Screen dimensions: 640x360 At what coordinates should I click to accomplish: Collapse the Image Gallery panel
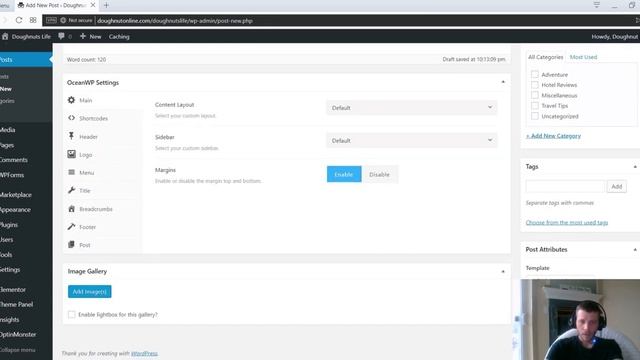pyautogui.click(x=503, y=271)
